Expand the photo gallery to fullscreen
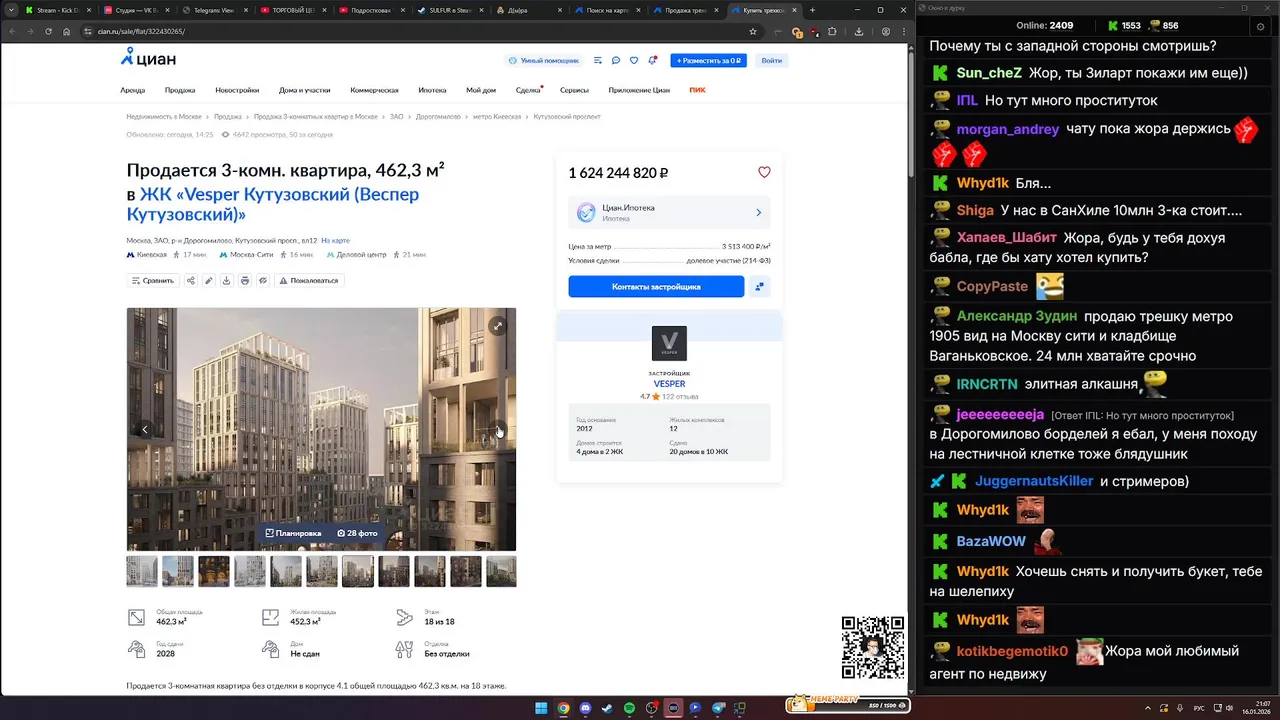Image resolution: width=1280 pixels, height=720 pixels. [x=497, y=326]
